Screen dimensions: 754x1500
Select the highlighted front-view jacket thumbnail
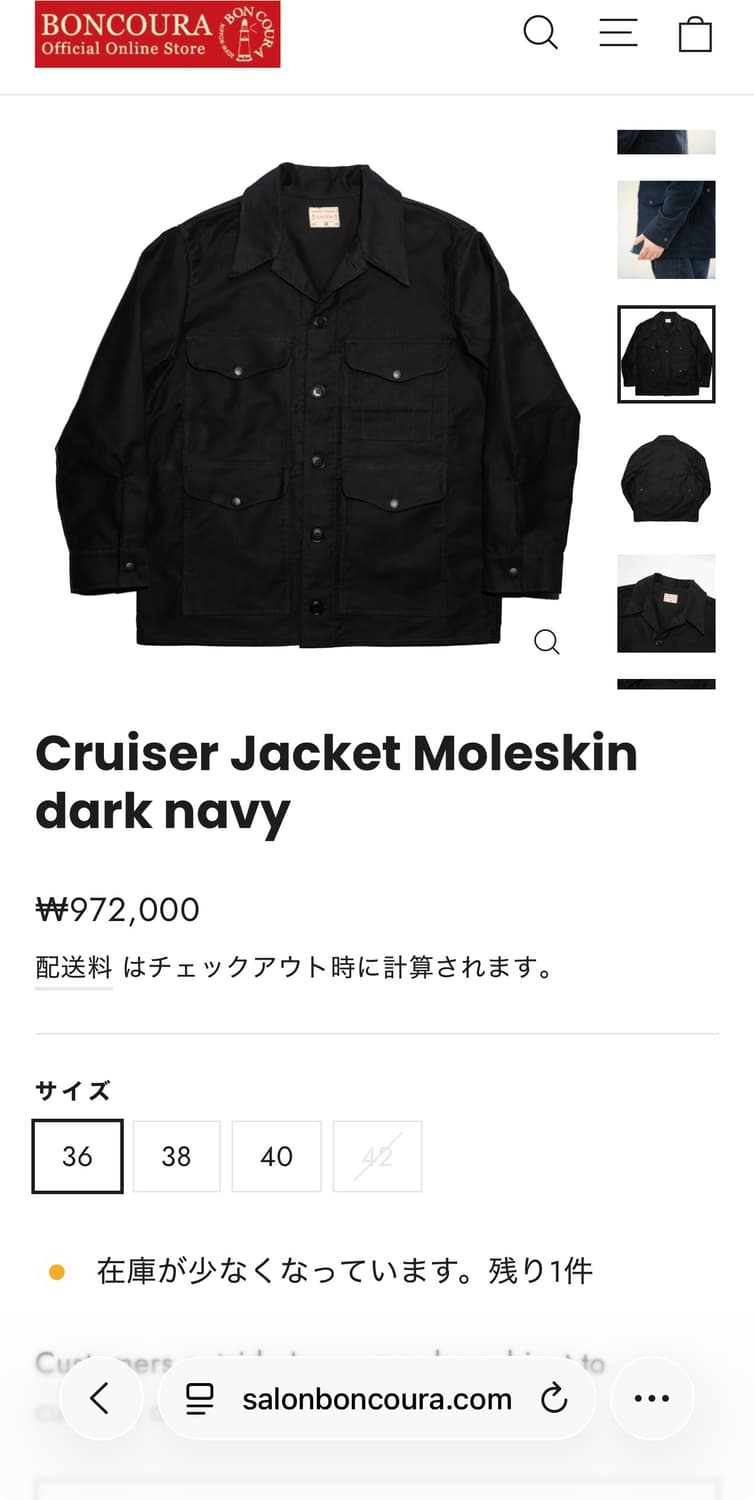[x=666, y=354]
